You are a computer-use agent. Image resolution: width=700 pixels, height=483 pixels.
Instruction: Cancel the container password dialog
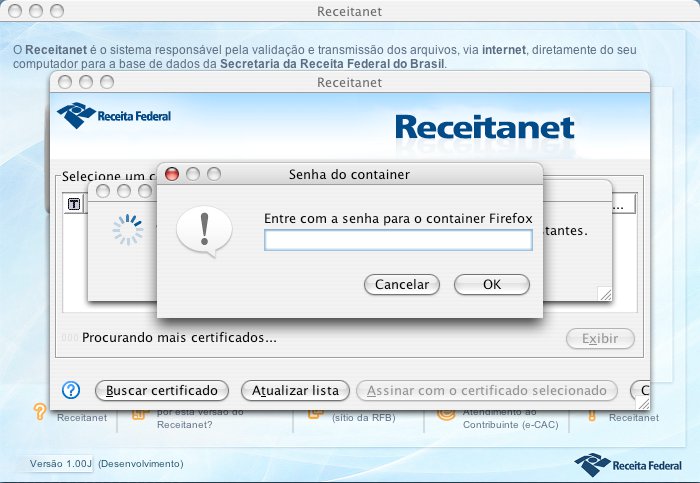(402, 284)
